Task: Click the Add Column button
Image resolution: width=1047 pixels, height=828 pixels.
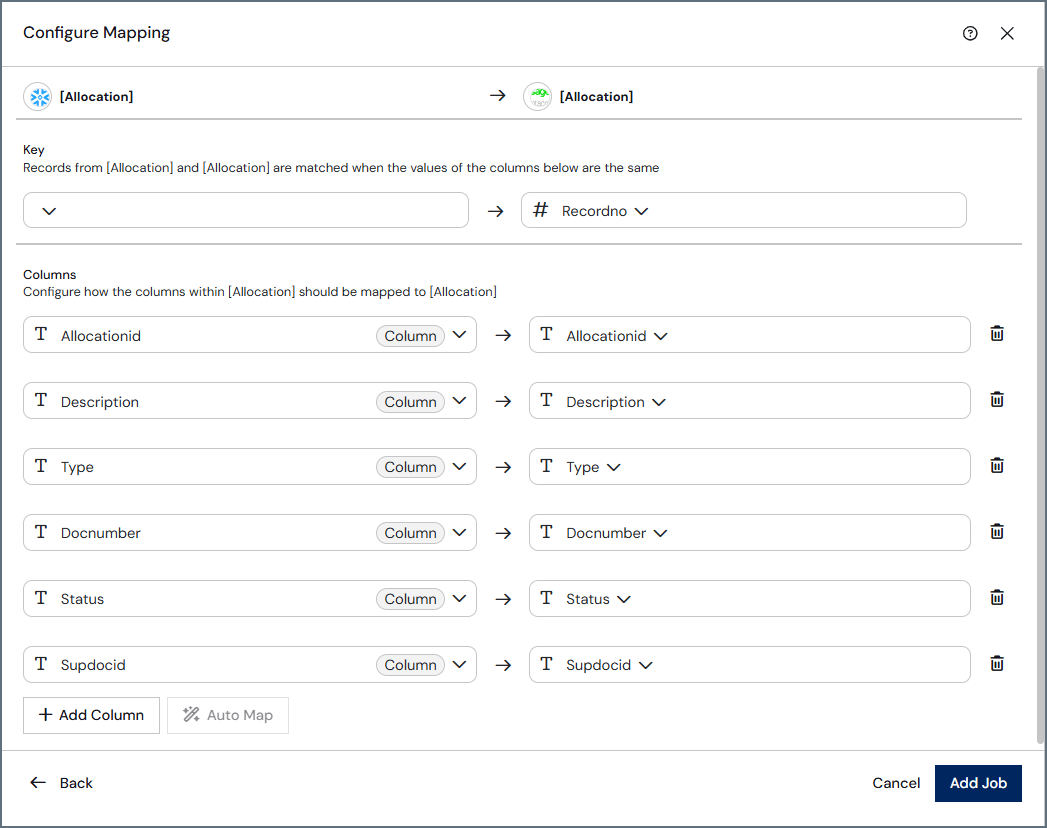Action: tap(91, 715)
